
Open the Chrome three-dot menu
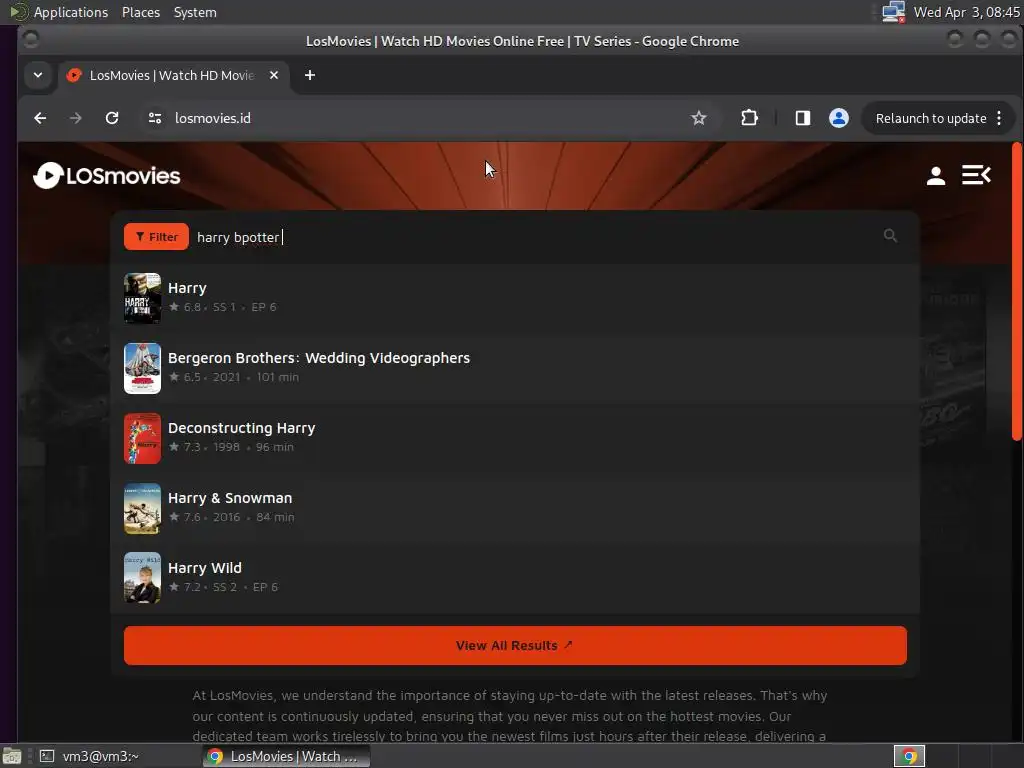tap(999, 118)
